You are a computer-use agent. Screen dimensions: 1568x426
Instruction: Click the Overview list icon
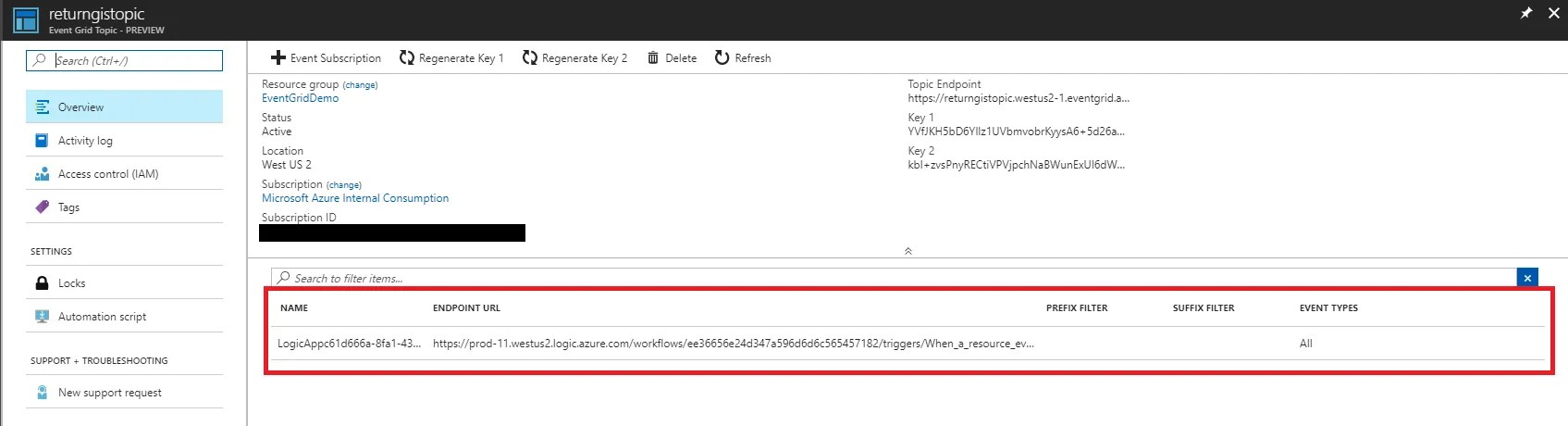click(42, 107)
